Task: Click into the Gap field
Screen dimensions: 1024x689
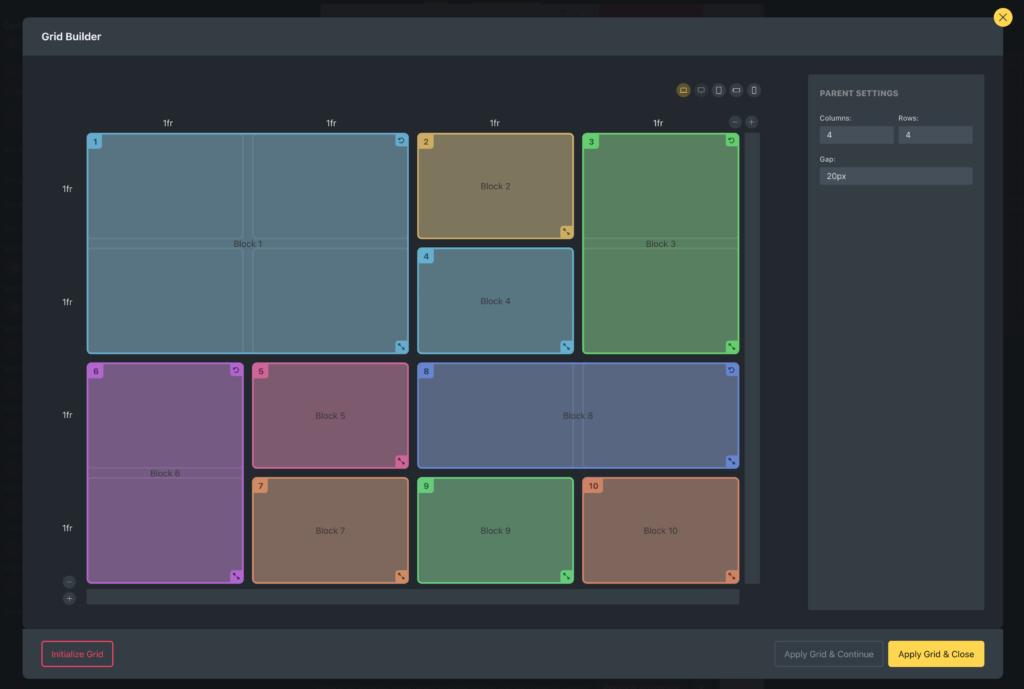Action: tap(895, 176)
